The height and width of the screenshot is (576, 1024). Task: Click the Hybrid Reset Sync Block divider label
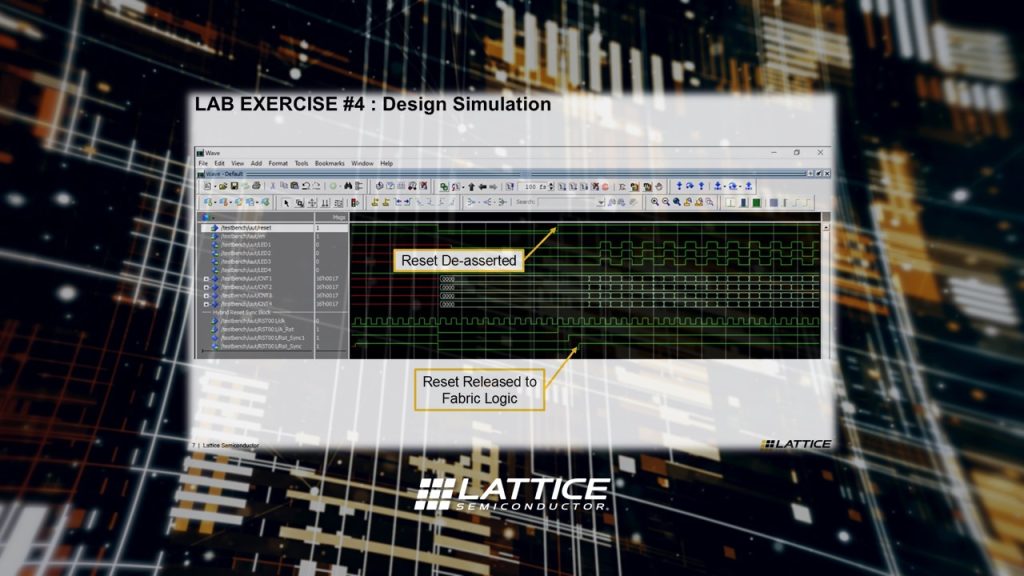click(242, 313)
